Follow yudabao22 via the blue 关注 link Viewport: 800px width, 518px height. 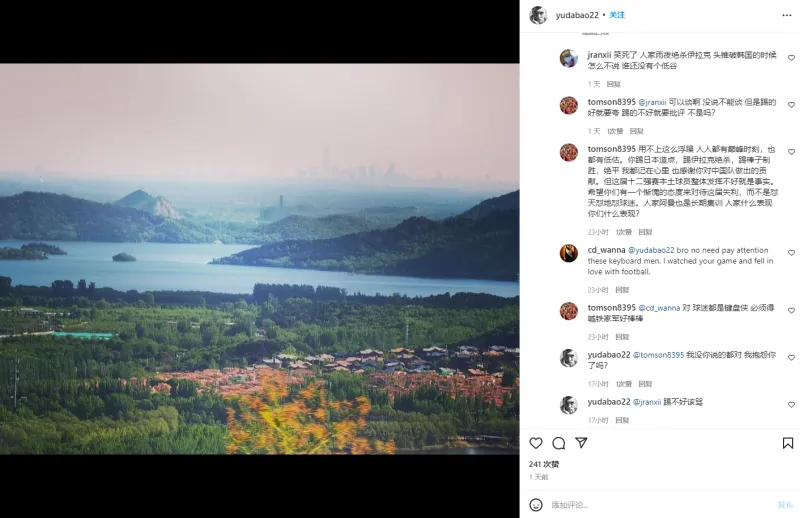[617, 15]
